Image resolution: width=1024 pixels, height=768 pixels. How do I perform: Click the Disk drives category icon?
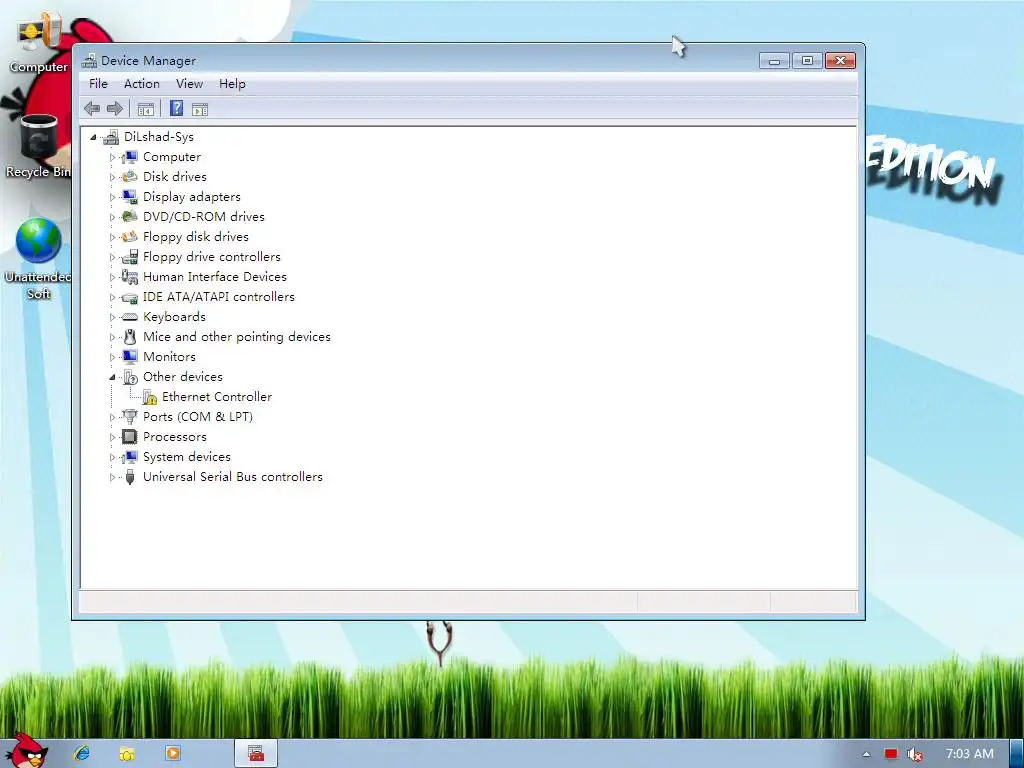pos(130,176)
